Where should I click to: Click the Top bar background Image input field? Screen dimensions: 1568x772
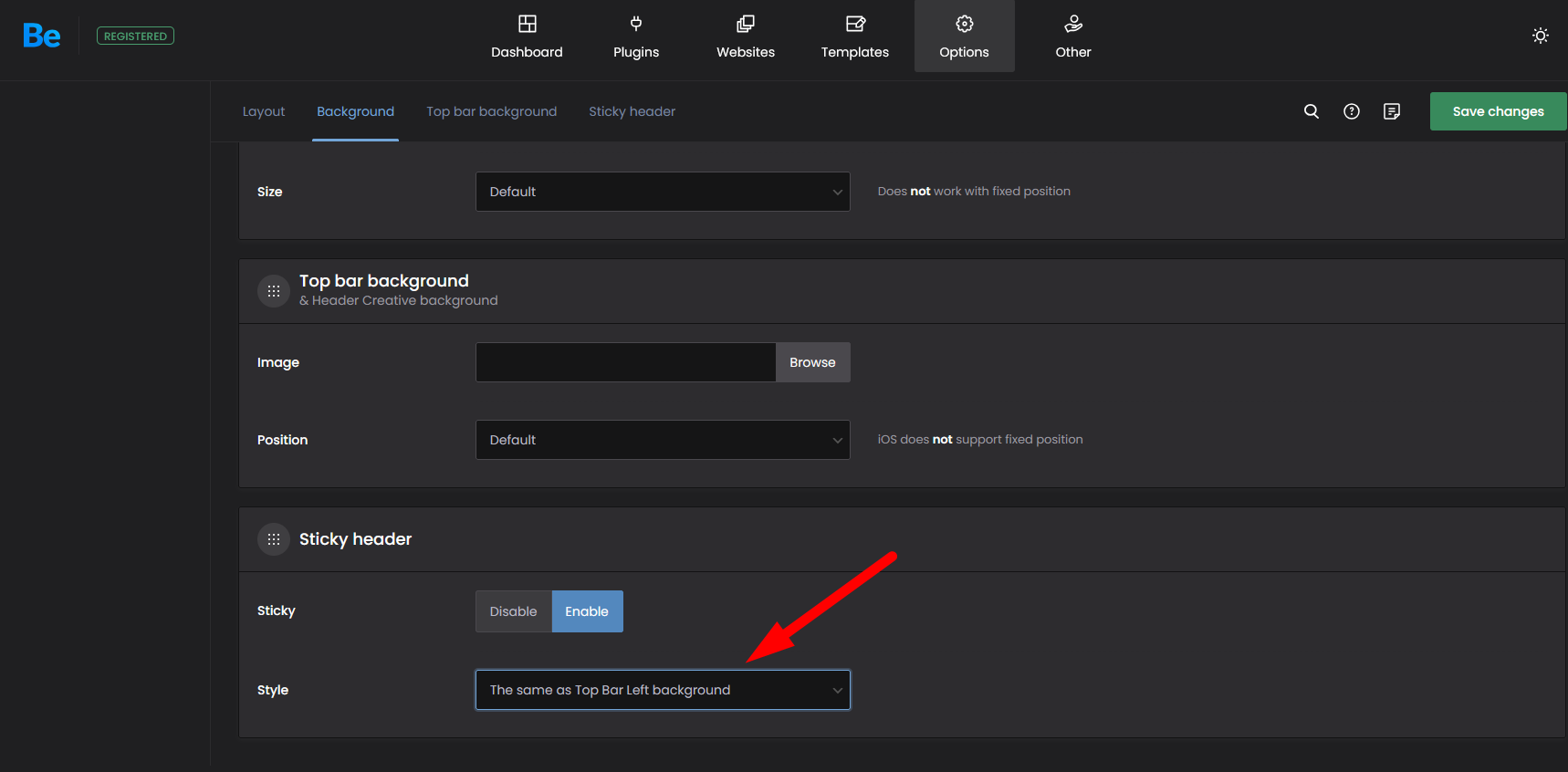pos(626,362)
